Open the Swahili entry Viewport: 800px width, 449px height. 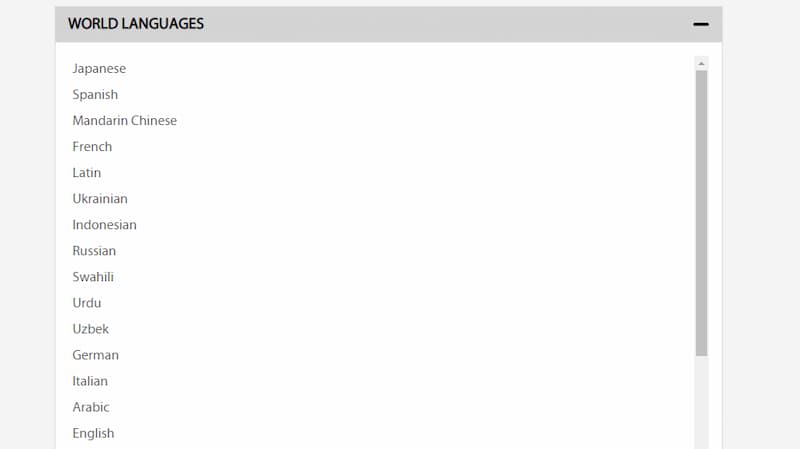(93, 277)
